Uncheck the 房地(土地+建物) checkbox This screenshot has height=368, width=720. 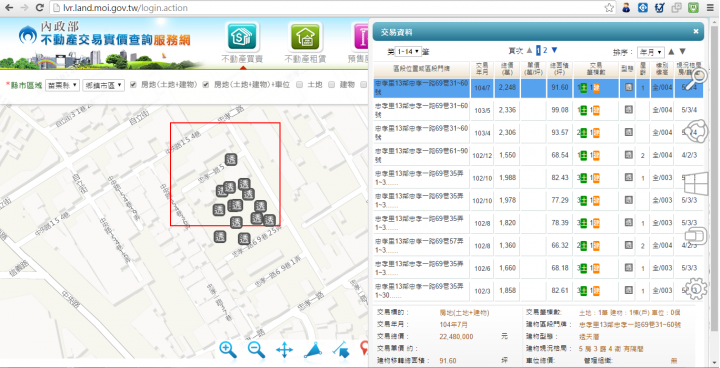[133, 85]
